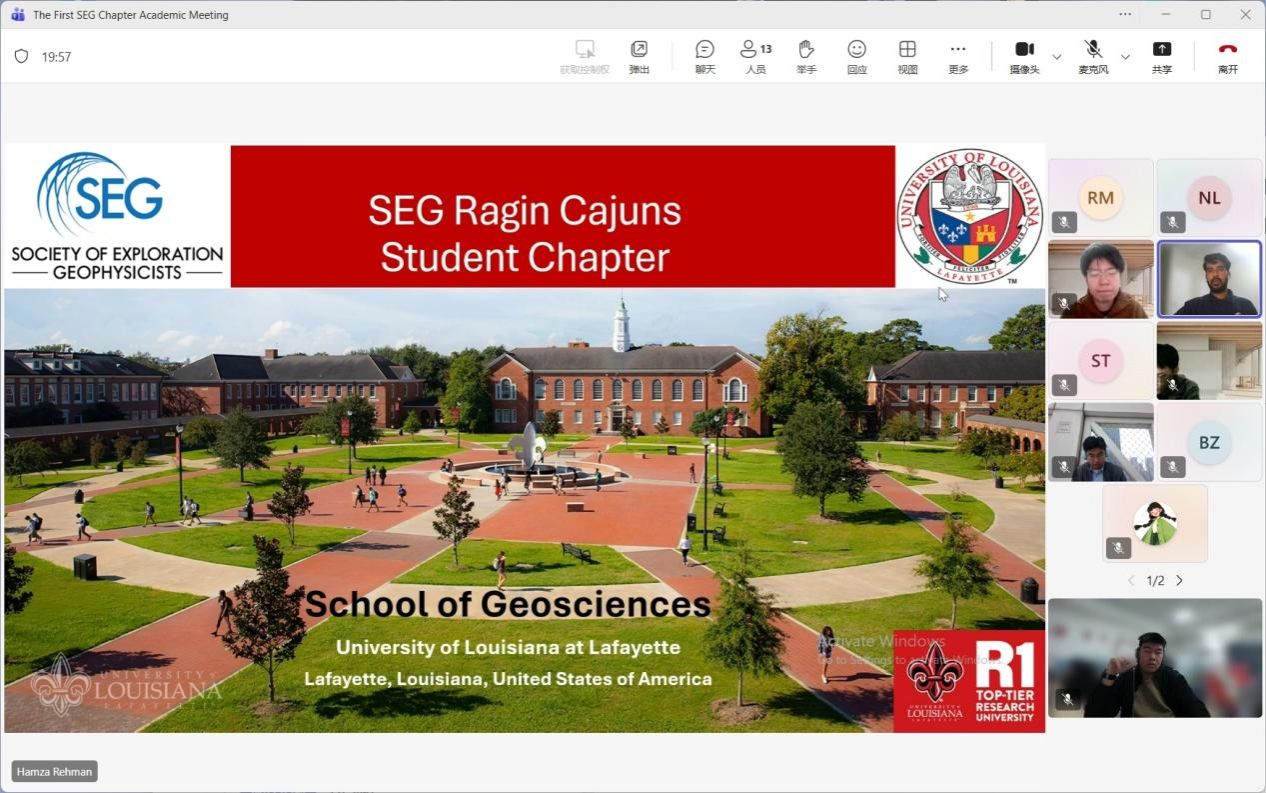Click the take control icon (获取控制权)
1266x793 pixels.
point(585,56)
